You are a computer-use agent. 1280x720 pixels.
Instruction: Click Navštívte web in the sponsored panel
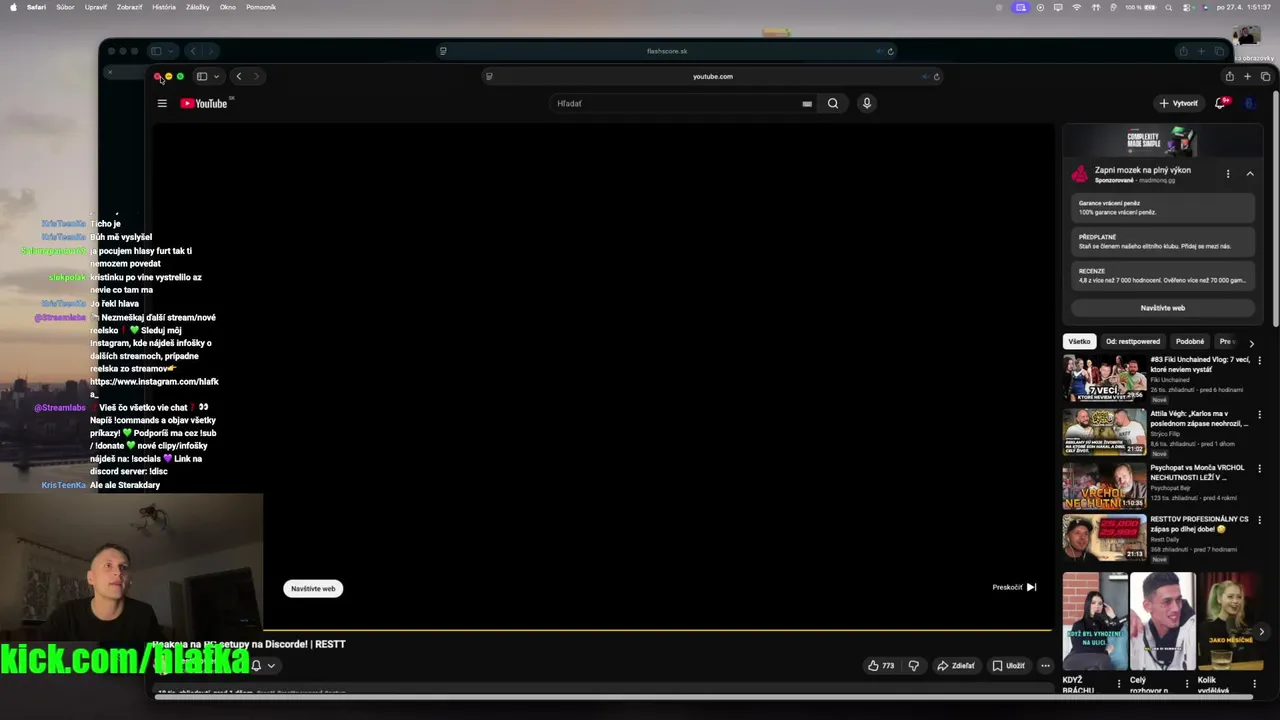1163,308
